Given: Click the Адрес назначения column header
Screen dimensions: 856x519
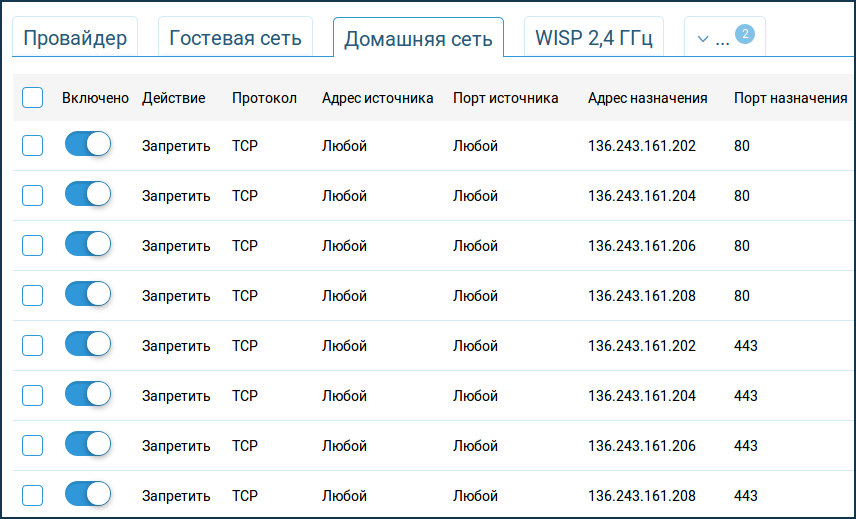Looking at the screenshot, I should pos(647,98).
